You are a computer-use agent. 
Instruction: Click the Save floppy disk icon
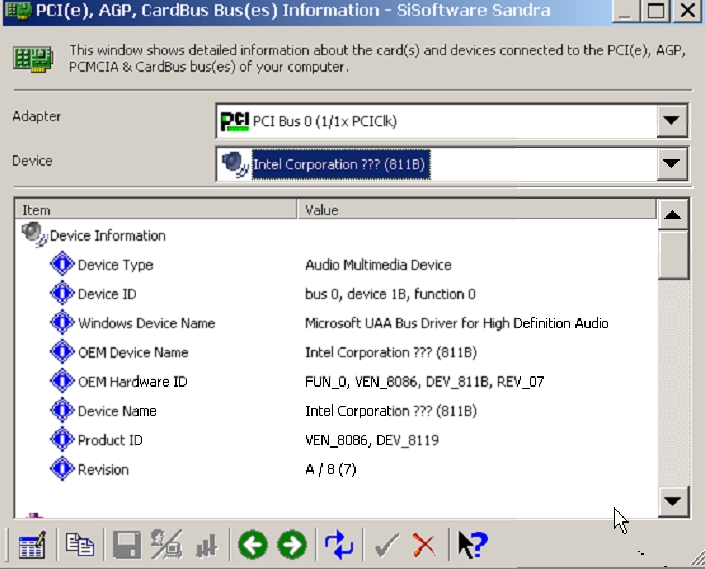[126, 545]
